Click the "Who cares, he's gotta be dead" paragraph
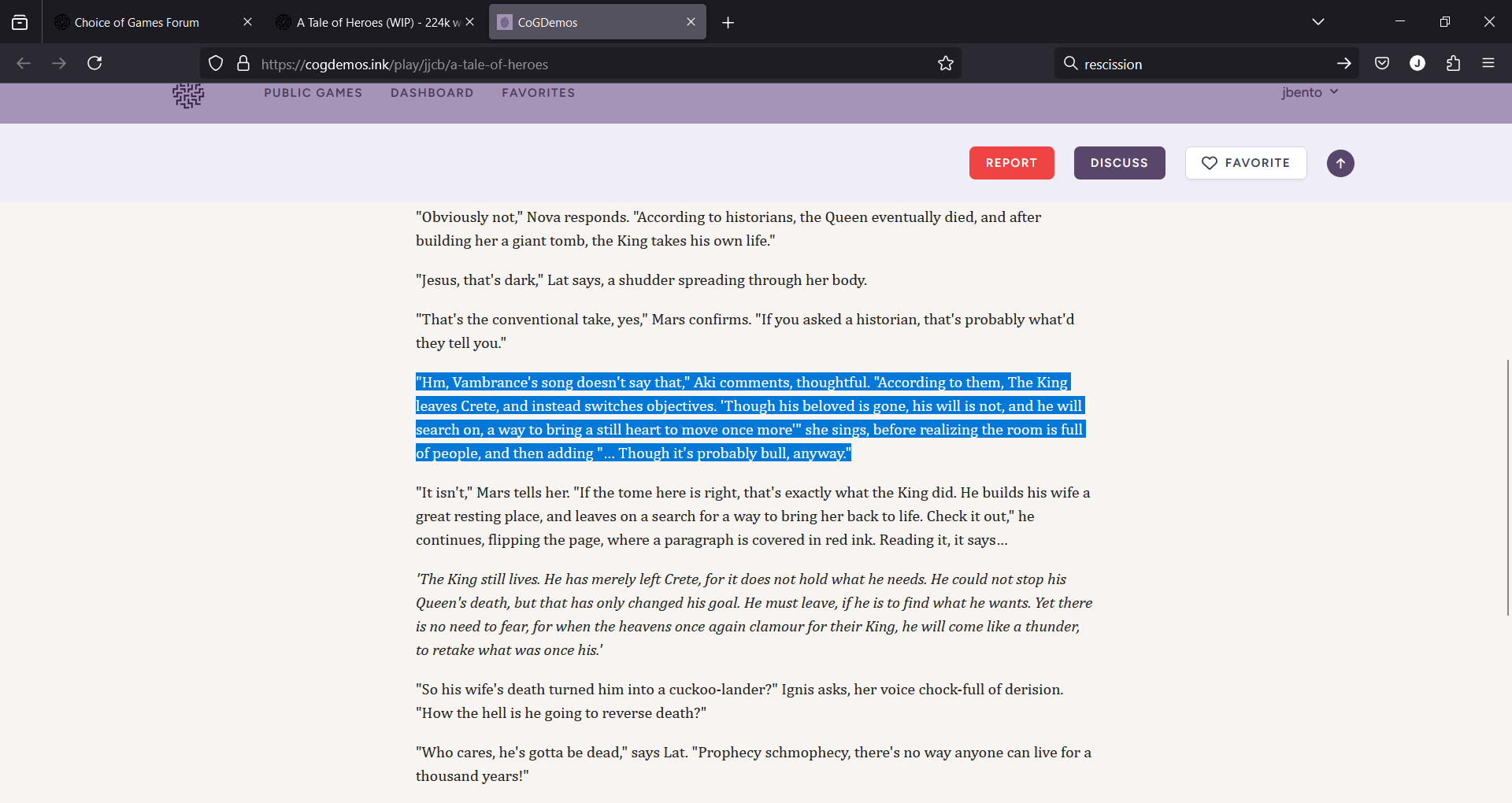This screenshot has width=1512, height=803. [754, 764]
